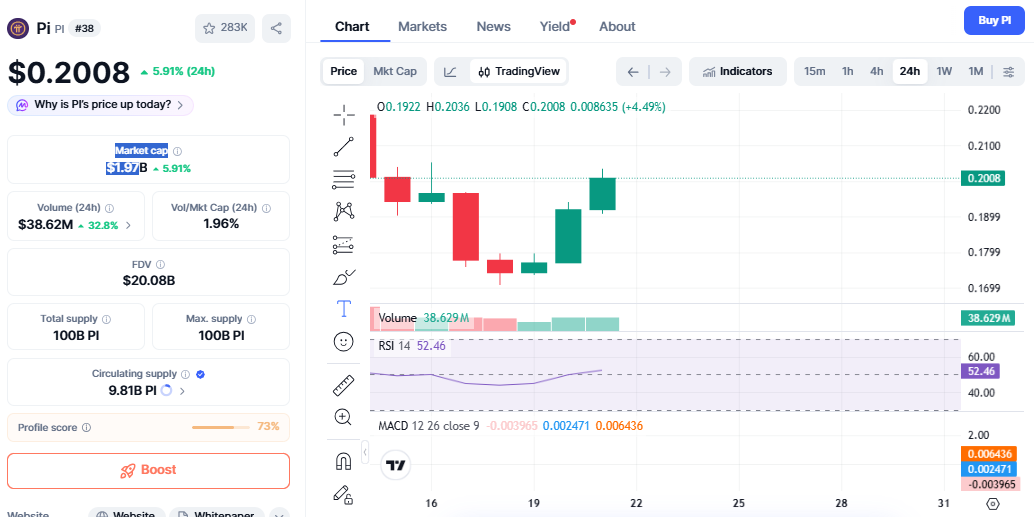
Task: Select the 1W timeframe interval
Action: pyautogui.click(x=943, y=71)
